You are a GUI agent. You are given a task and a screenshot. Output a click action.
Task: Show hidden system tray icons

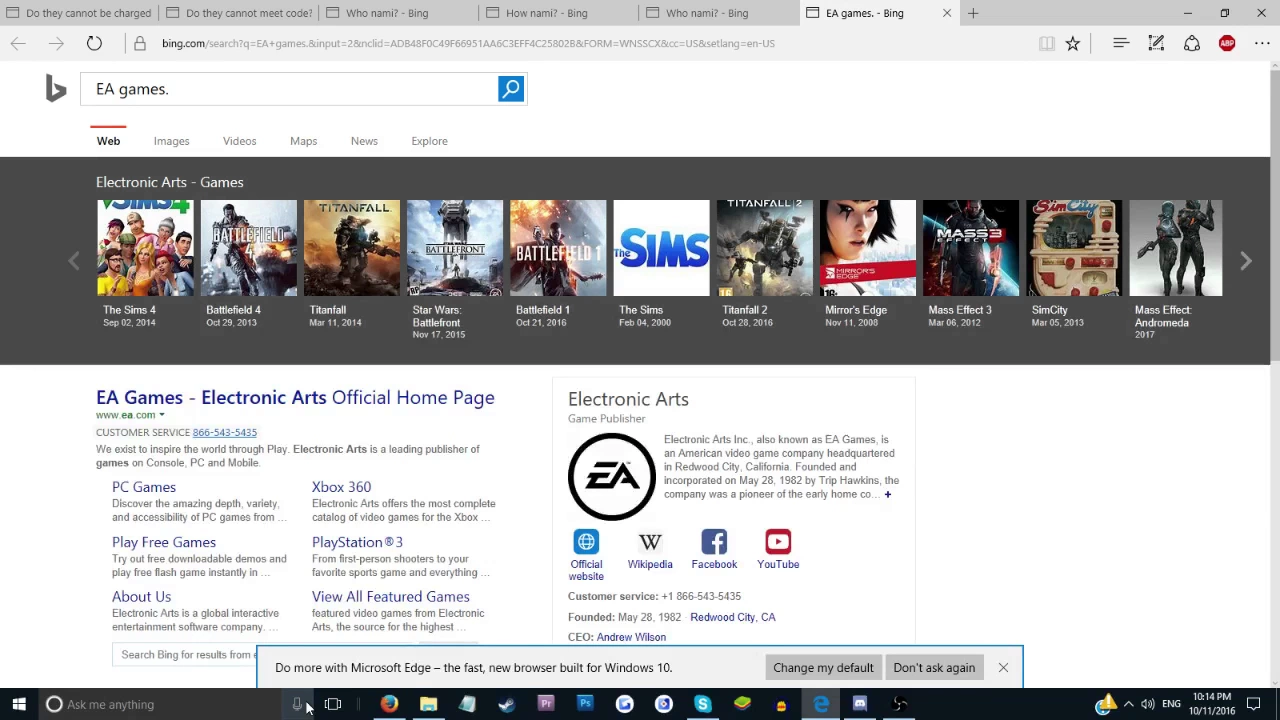click(x=1128, y=704)
